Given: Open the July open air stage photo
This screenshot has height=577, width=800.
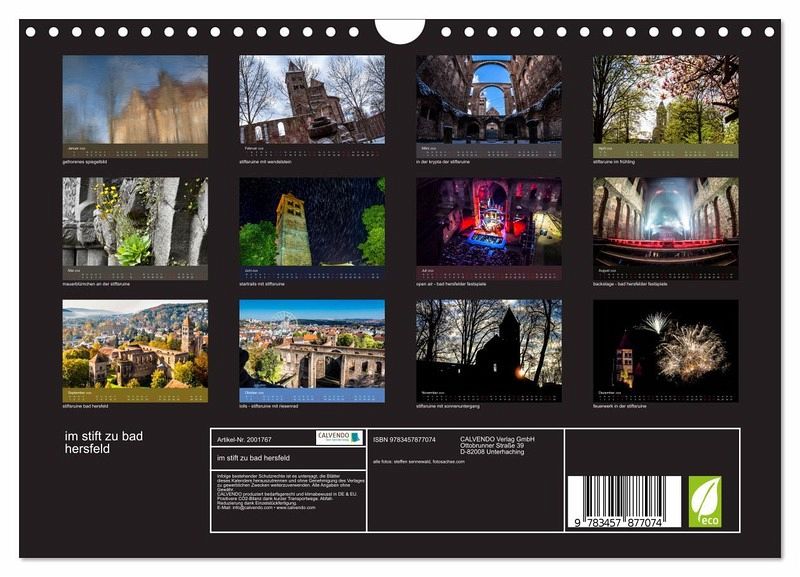Looking at the screenshot, I should pyautogui.click(x=489, y=221).
